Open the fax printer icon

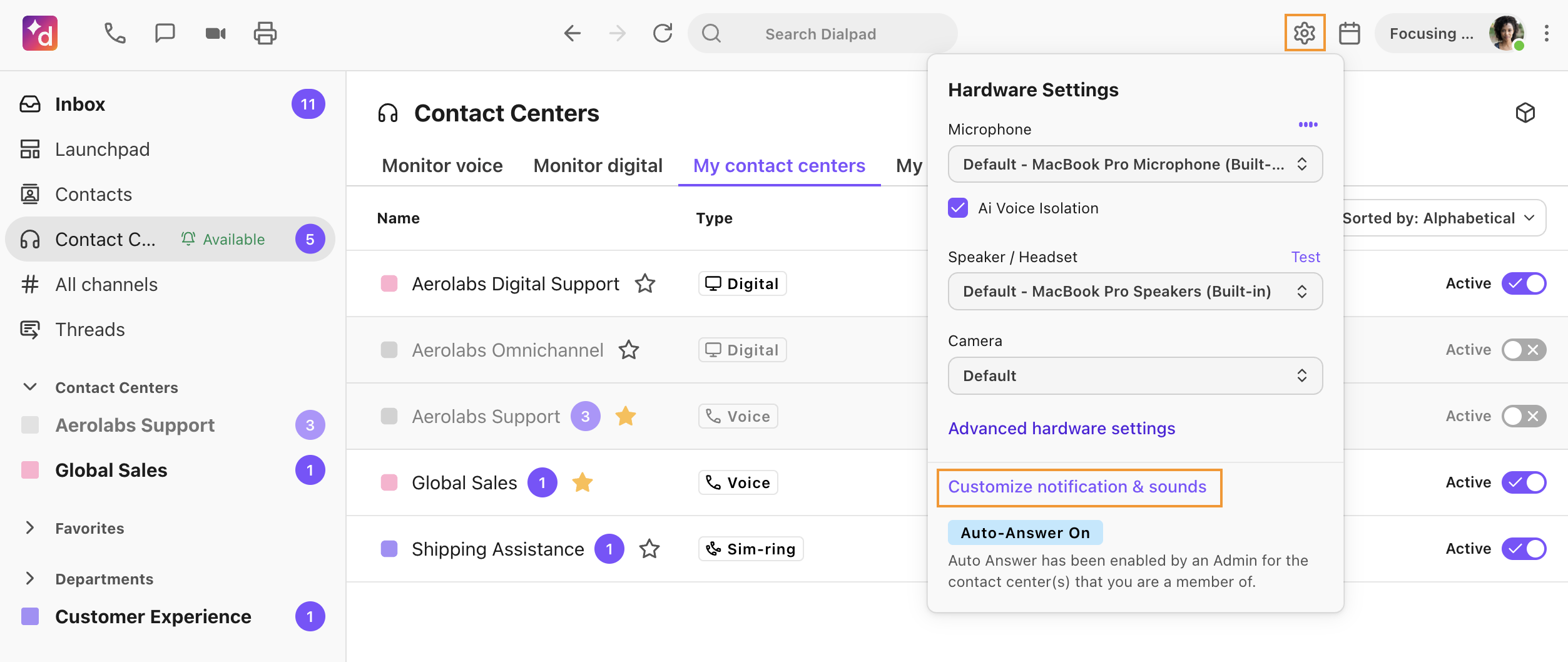[265, 33]
